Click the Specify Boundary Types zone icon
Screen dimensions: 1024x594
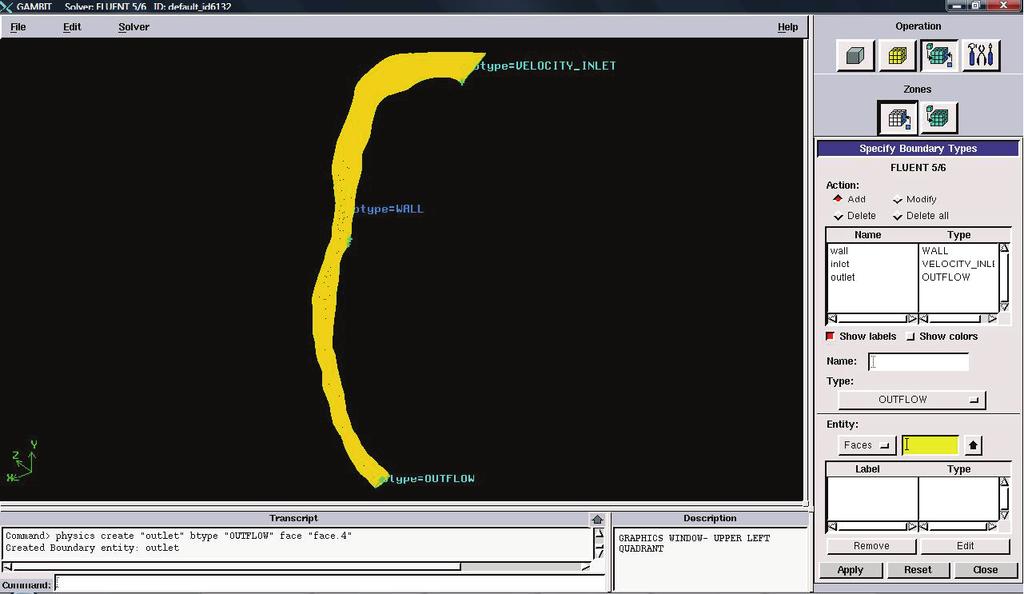pos(897,118)
